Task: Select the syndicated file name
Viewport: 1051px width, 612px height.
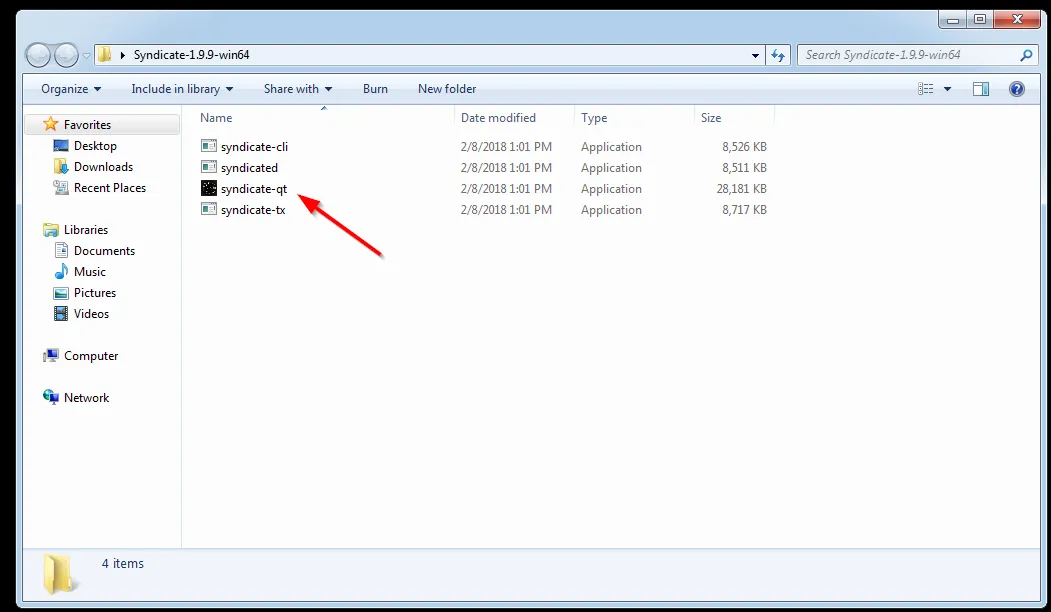Action: coord(249,168)
